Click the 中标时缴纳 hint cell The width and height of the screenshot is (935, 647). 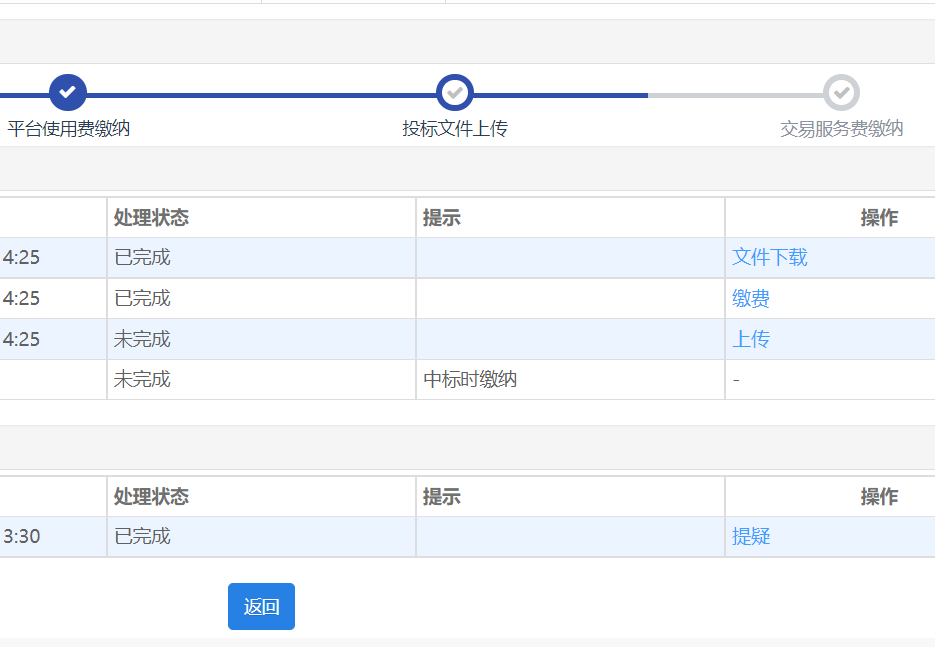click(x=470, y=379)
